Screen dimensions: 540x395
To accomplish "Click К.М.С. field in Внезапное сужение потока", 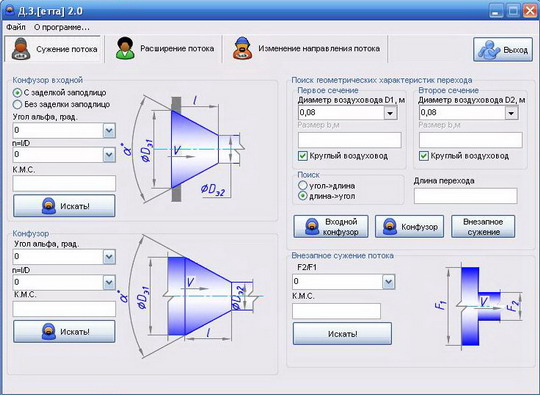I will pos(336,311).
